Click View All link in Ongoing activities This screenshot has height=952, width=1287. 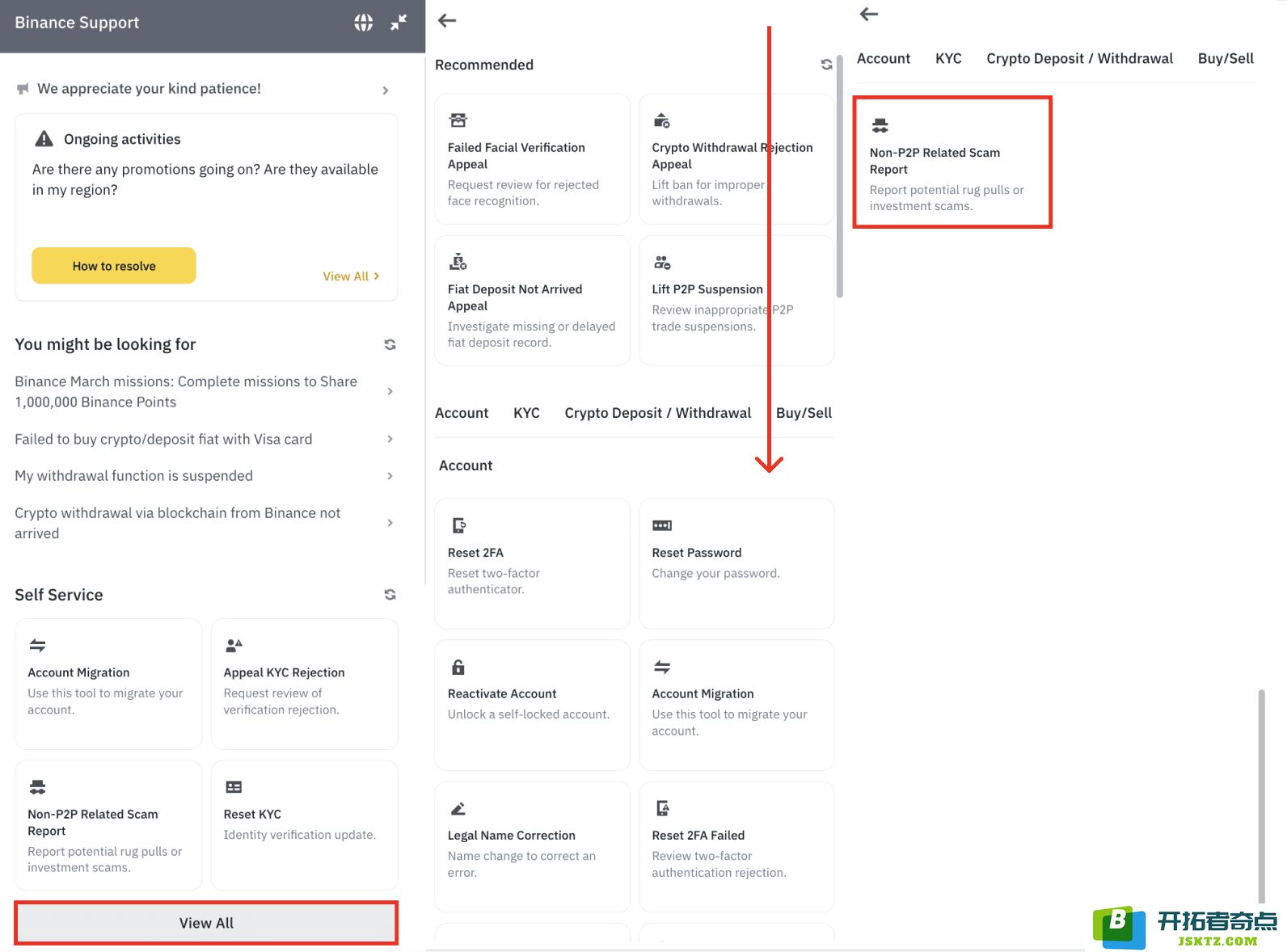(x=351, y=276)
